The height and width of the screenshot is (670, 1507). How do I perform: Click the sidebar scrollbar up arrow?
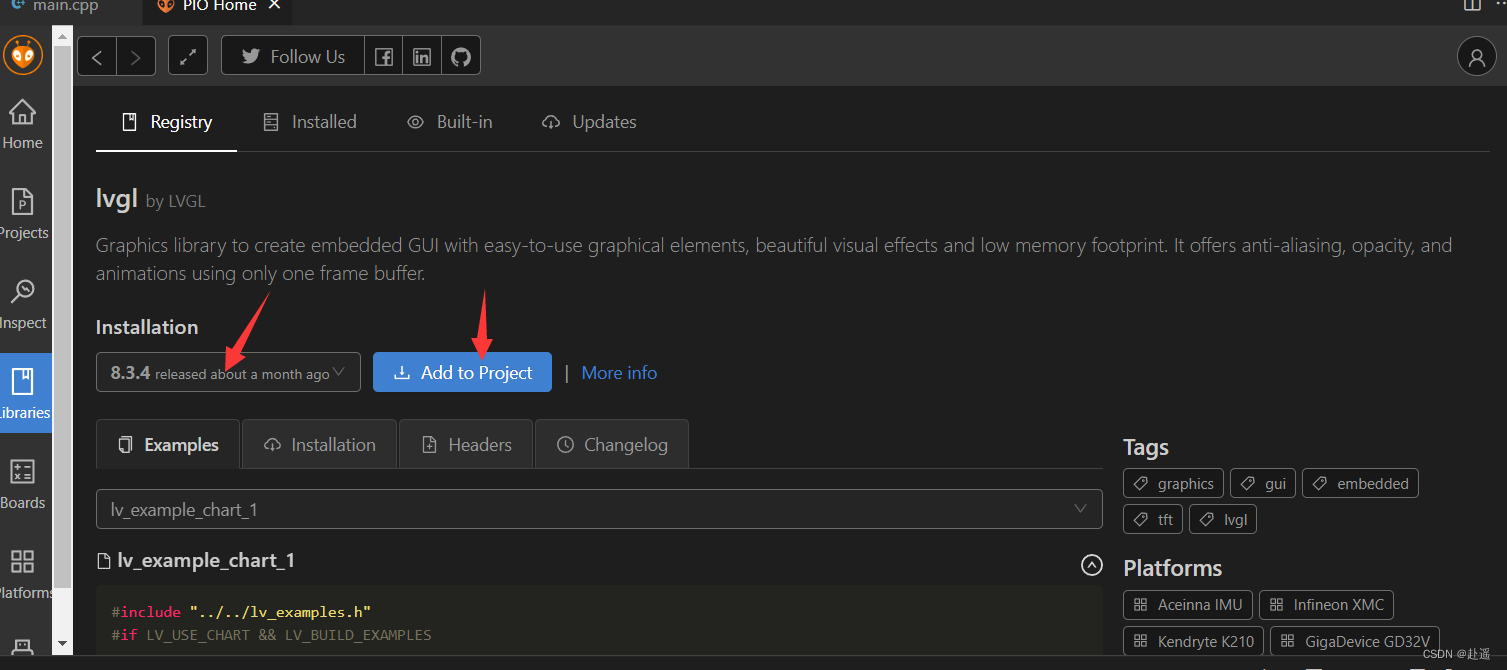[62, 36]
